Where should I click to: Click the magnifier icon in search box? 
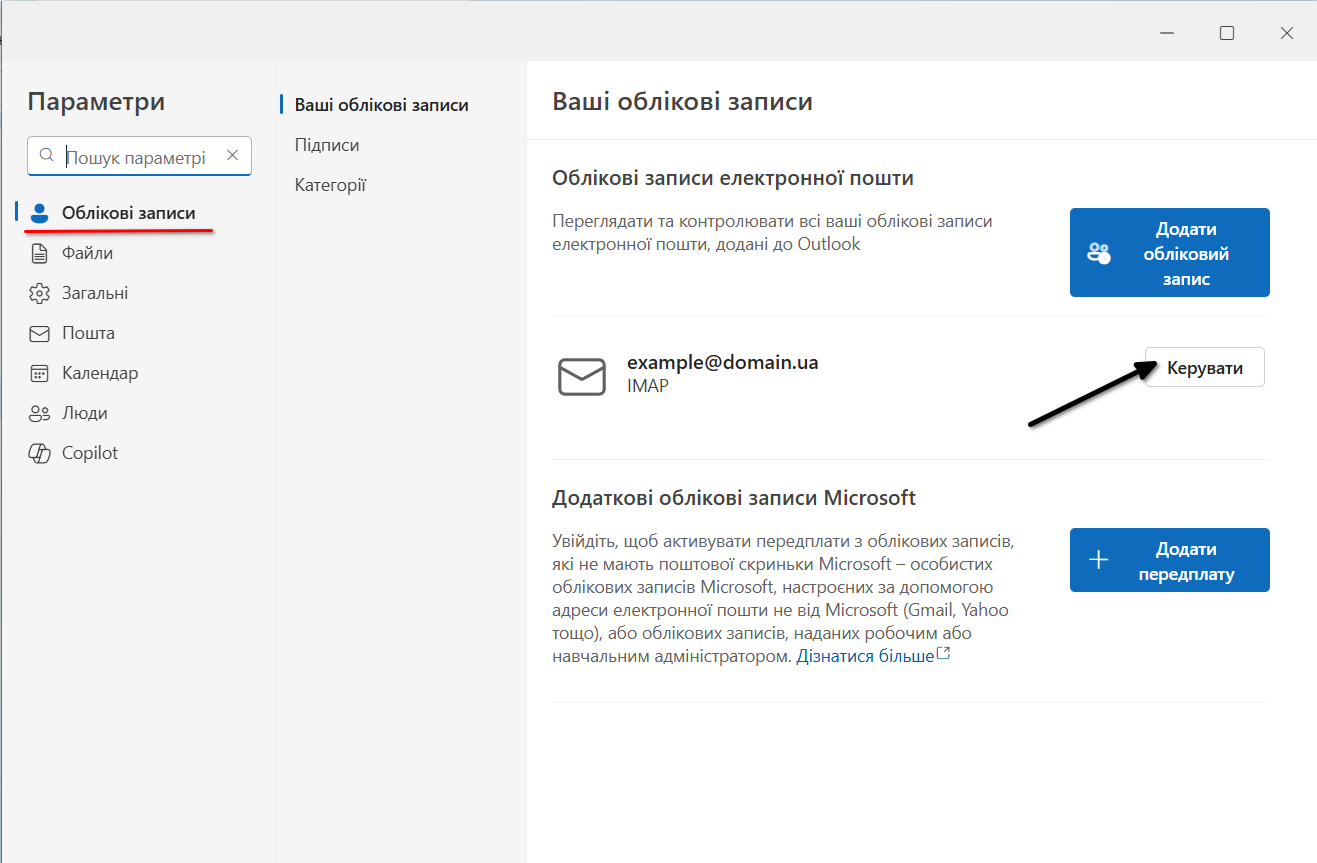coord(46,156)
